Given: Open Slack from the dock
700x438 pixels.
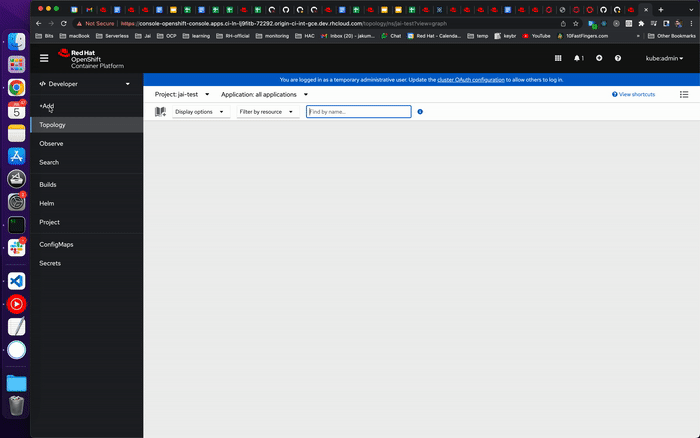Looking at the screenshot, I should pyautogui.click(x=17, y=247).
